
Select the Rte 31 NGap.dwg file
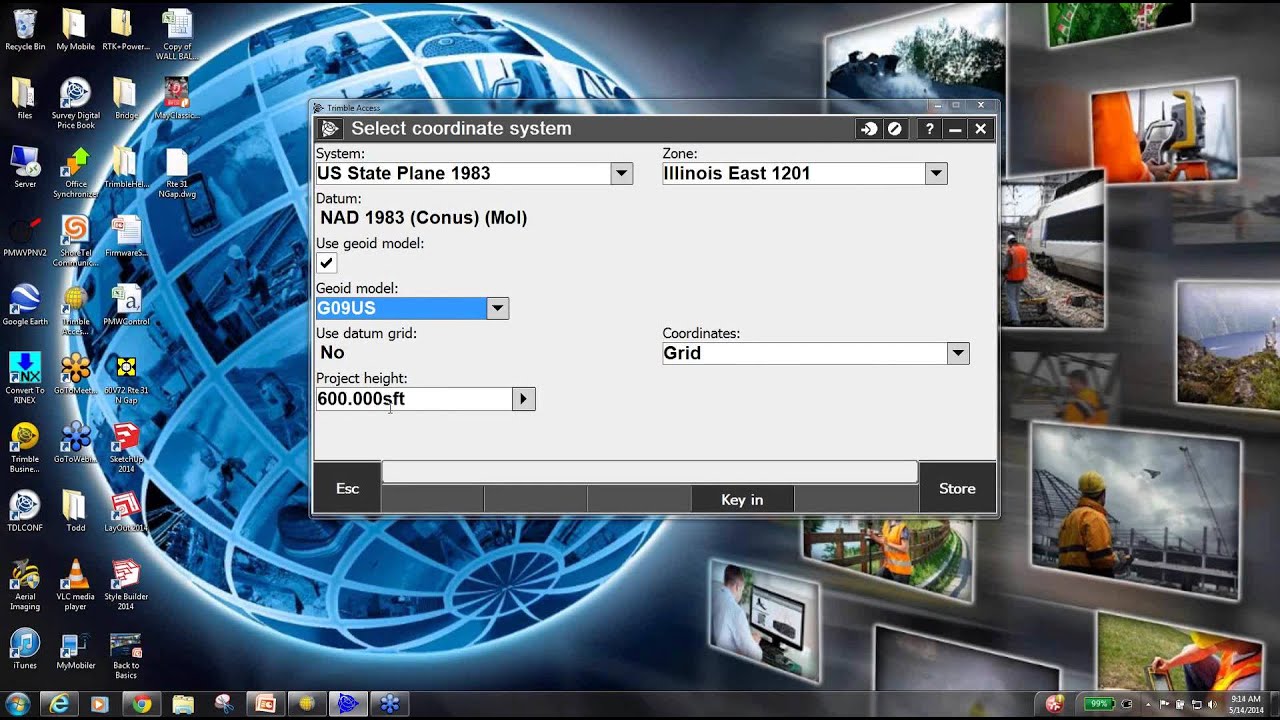[175, 173]
